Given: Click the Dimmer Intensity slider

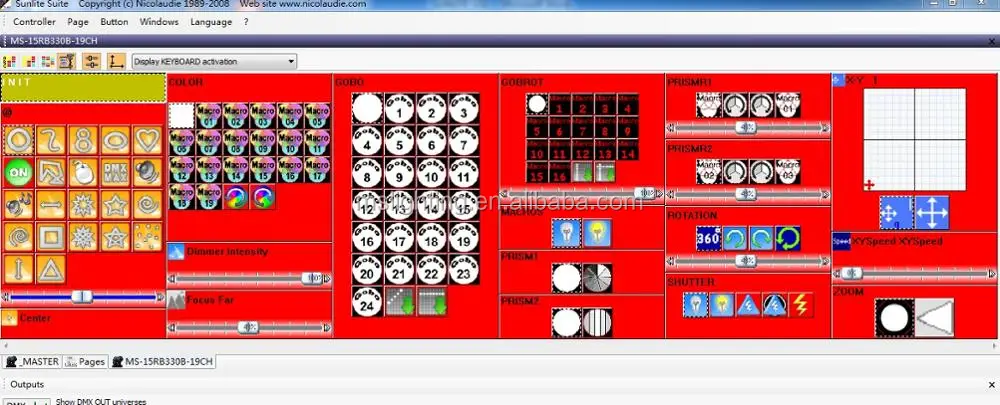Looking at the screenshot, I should pyautogui.click(x=249, y=278).
